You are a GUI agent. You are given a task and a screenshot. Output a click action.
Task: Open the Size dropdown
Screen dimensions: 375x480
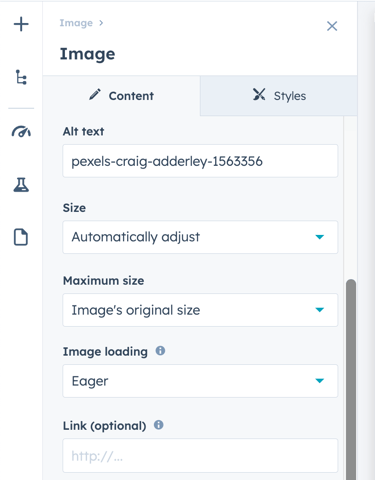pos(200,237)
